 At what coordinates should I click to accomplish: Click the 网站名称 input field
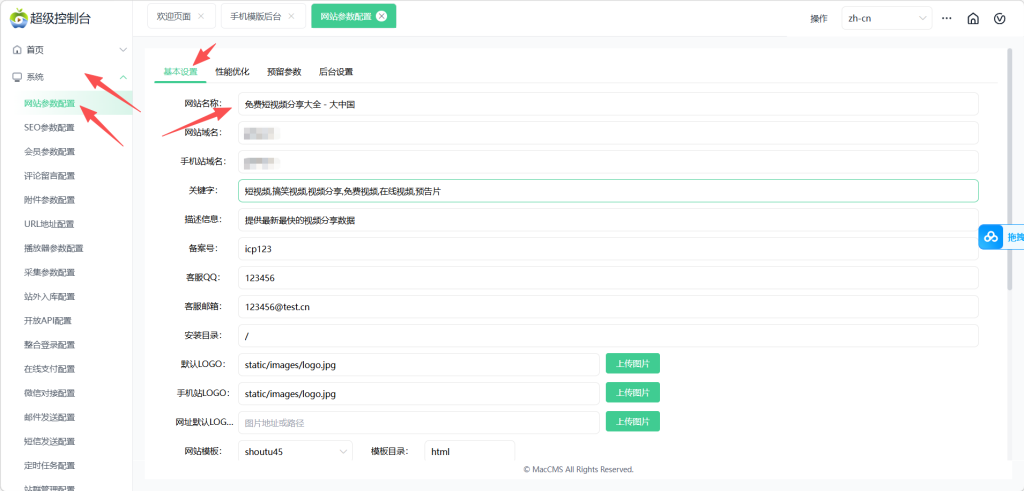607,104
